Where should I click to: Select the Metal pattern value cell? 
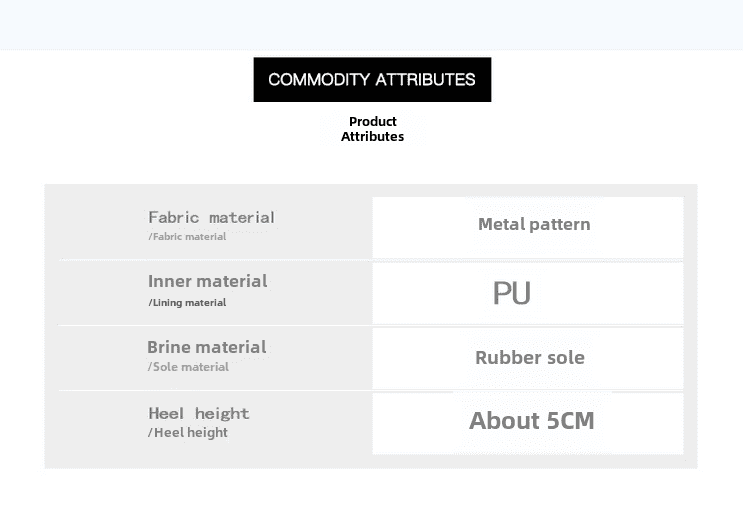[533, 225]
